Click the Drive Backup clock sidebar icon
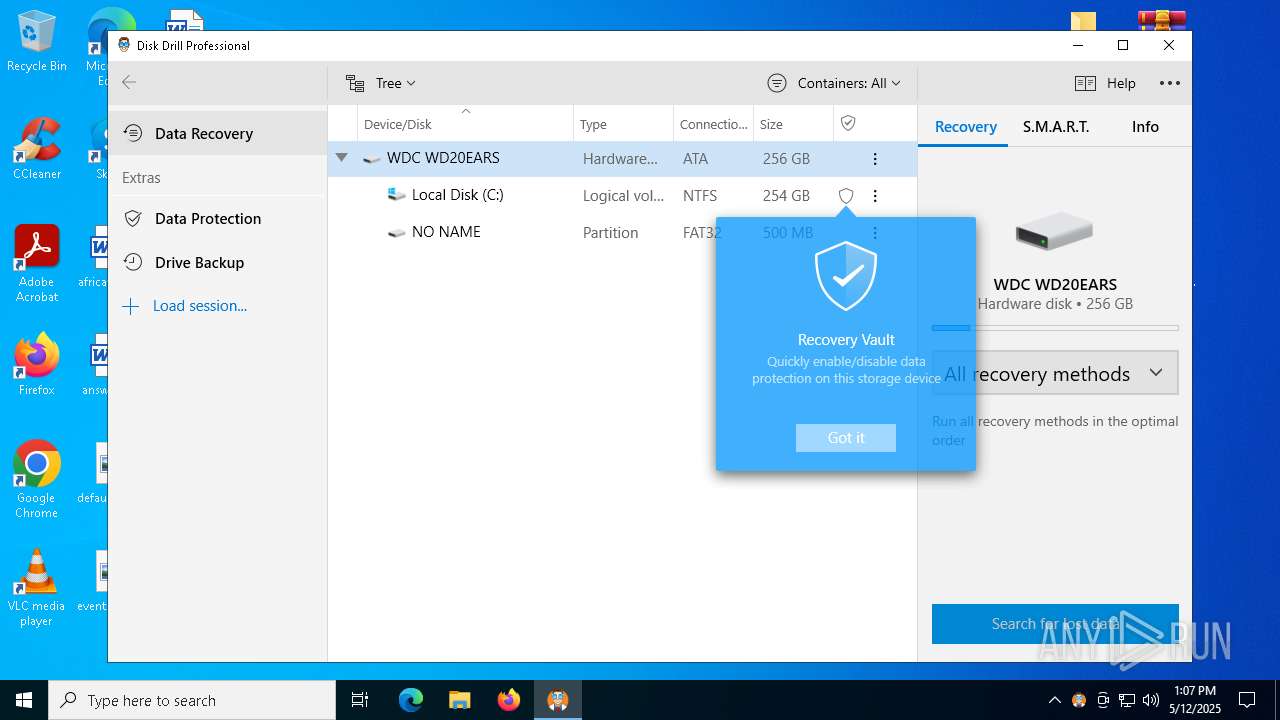Screen dimensions: 1280x720 pos(132,262)
